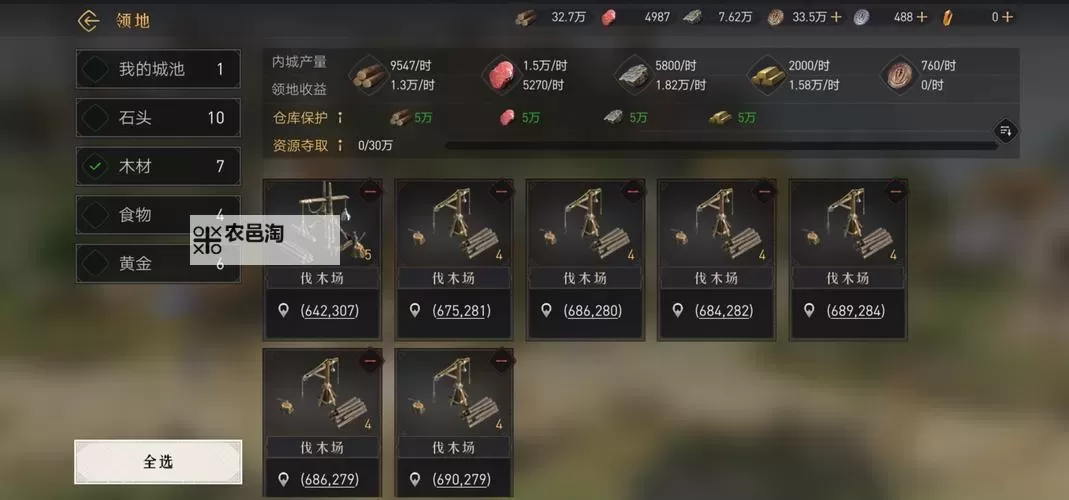
Task: Open warehouse protection info icon
Action: pos(340,117)
